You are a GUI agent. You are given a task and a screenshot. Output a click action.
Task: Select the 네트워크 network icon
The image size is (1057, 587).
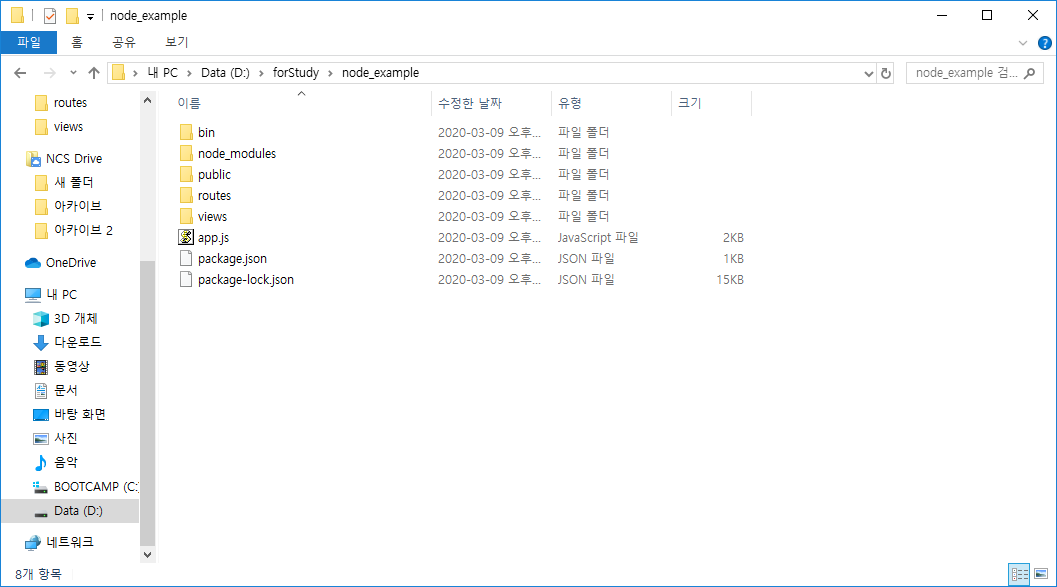32,543
